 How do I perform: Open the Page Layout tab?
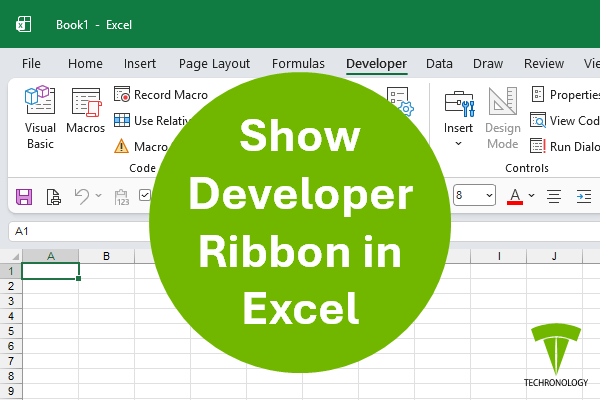coord(214,64)
